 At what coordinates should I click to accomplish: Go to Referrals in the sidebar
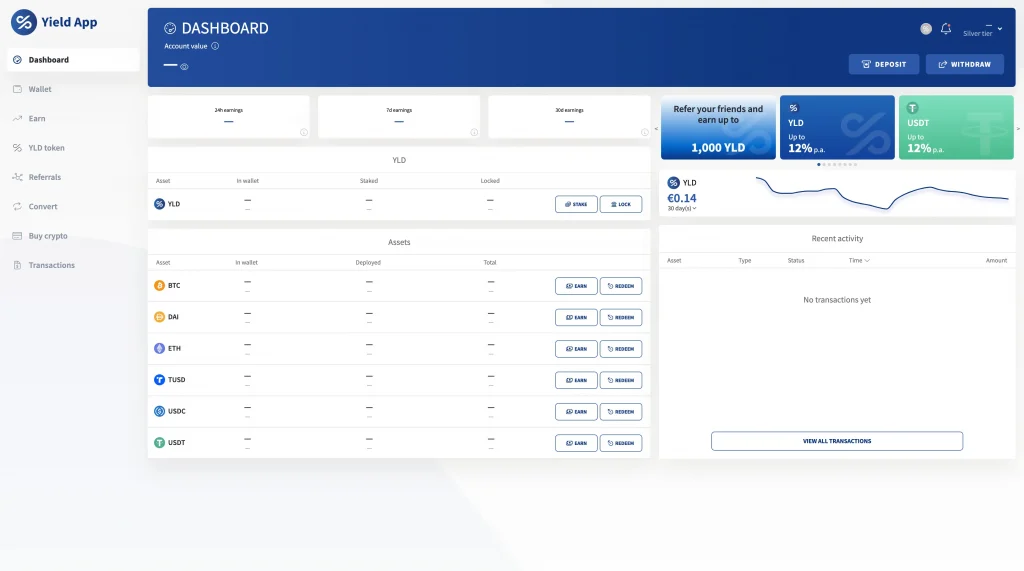(44, 177)
